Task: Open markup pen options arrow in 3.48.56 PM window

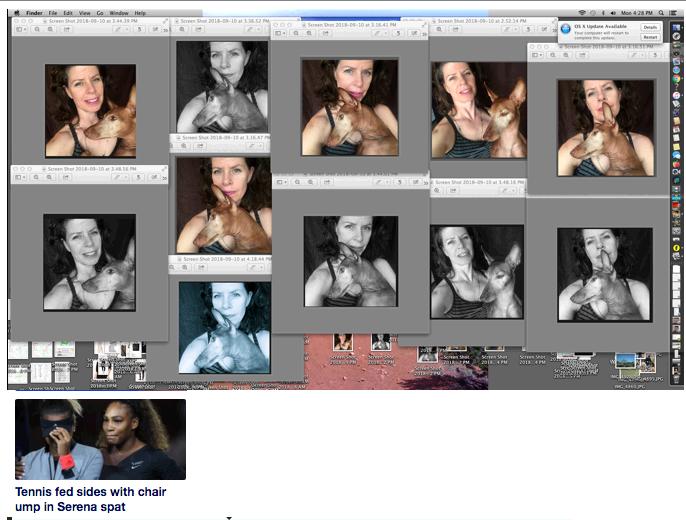Action: tap(126, 177)
